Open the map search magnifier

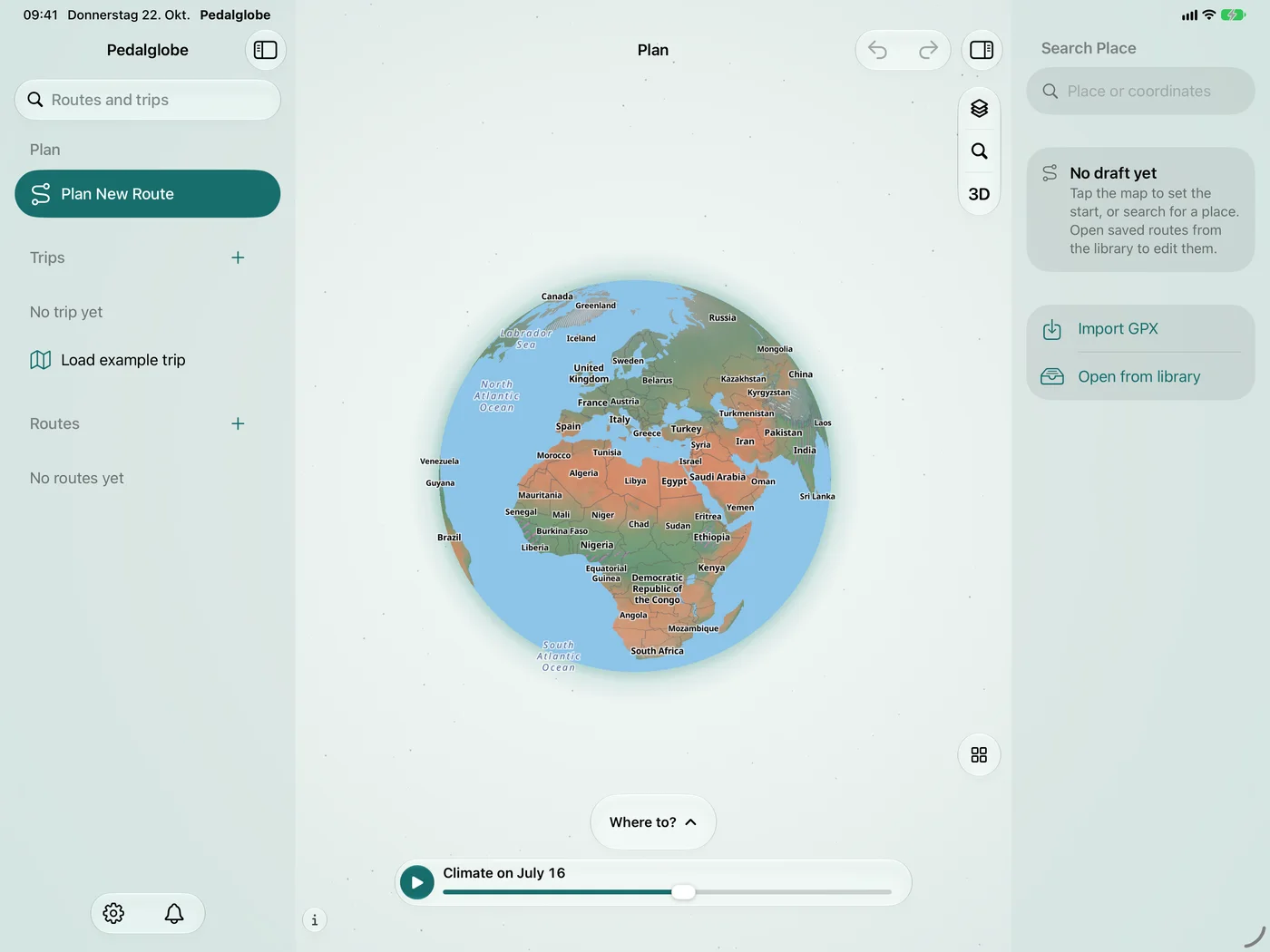coord(979,151)
